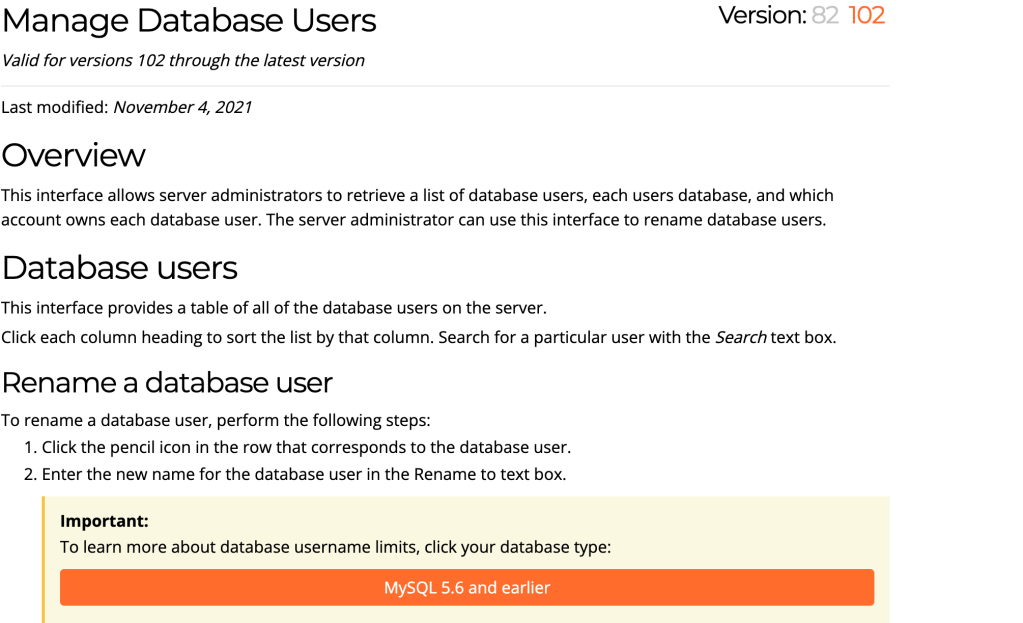
Task: Click the November 4, 2021 modified date
Action: tap(182, 107)
